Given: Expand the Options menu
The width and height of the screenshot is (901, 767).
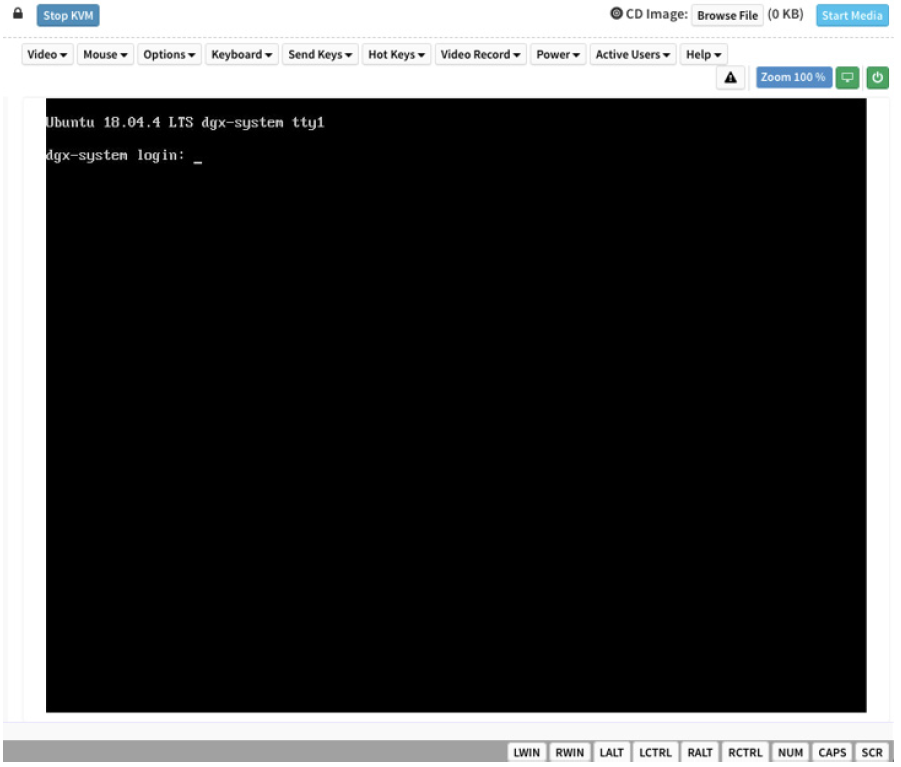Looking at the screenshot, I should pyautogui.click(x=169, y=55).
